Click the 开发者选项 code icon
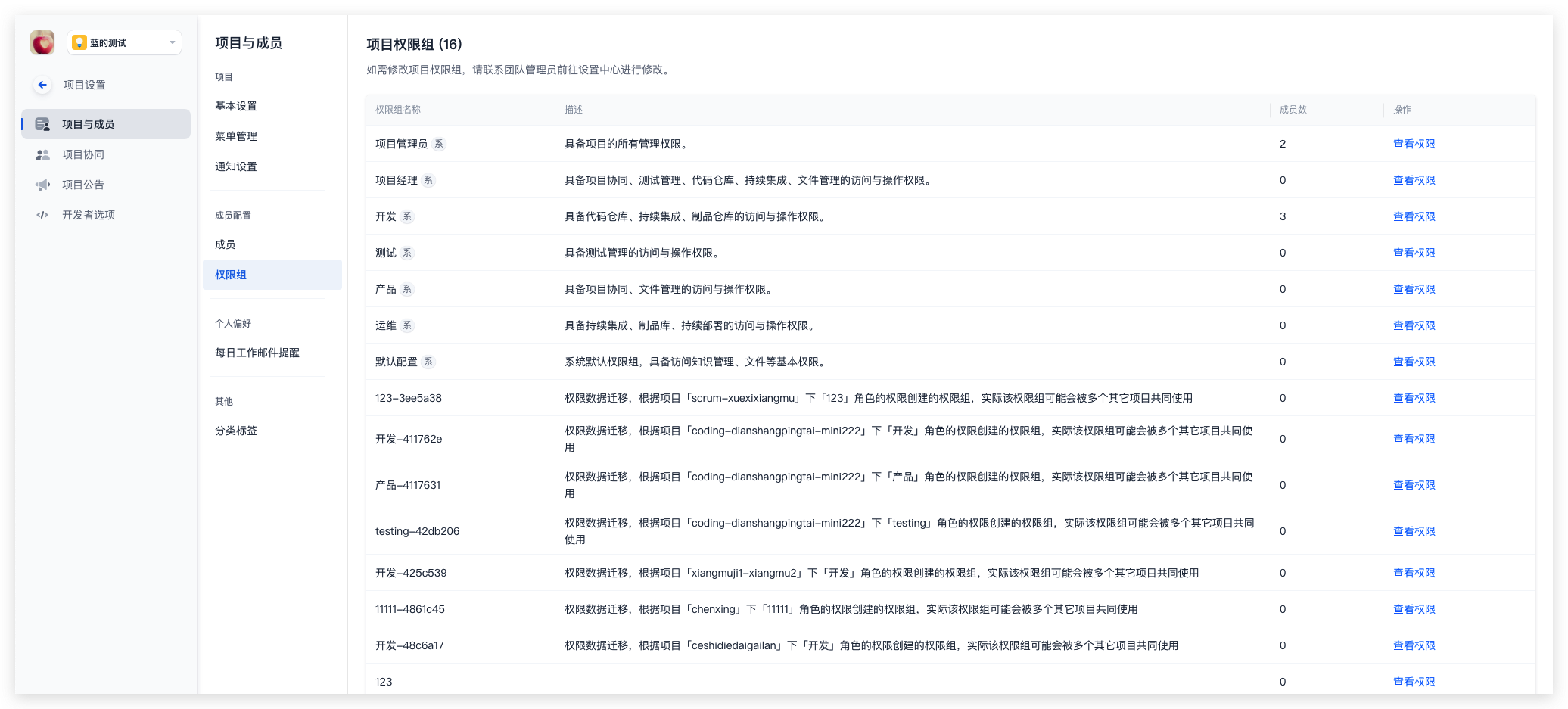 tap(42, 215)
